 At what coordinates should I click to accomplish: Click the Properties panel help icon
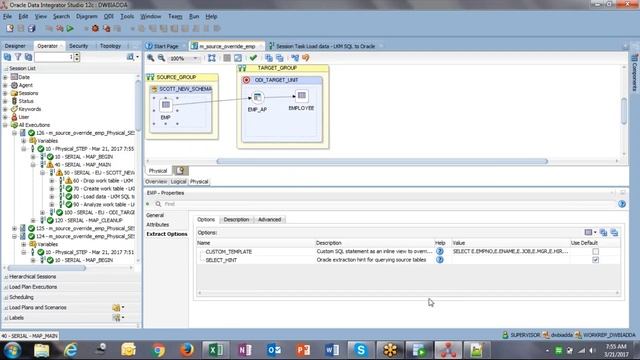(x=622, y=204)
